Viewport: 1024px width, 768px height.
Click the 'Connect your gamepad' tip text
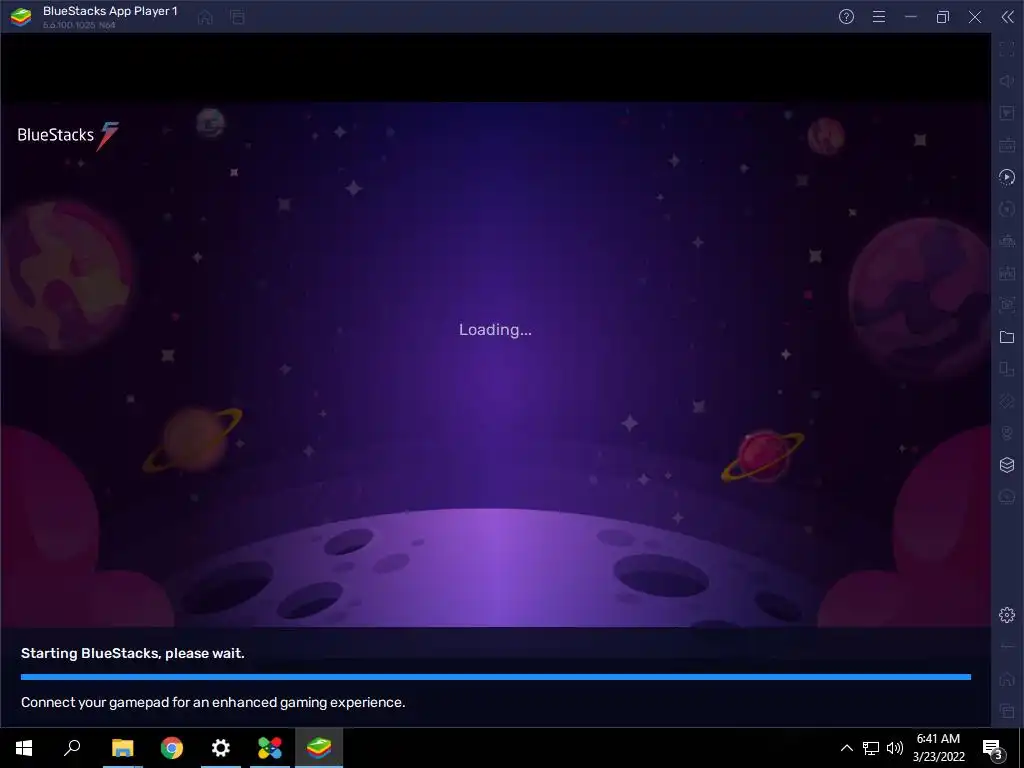[213, 703]
